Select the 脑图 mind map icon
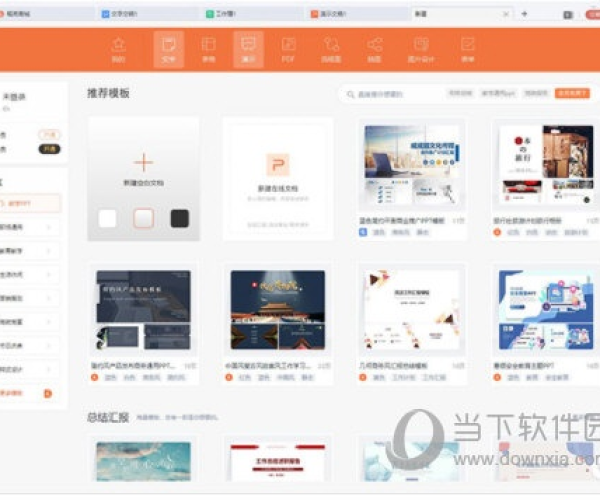 coord(374,49)
